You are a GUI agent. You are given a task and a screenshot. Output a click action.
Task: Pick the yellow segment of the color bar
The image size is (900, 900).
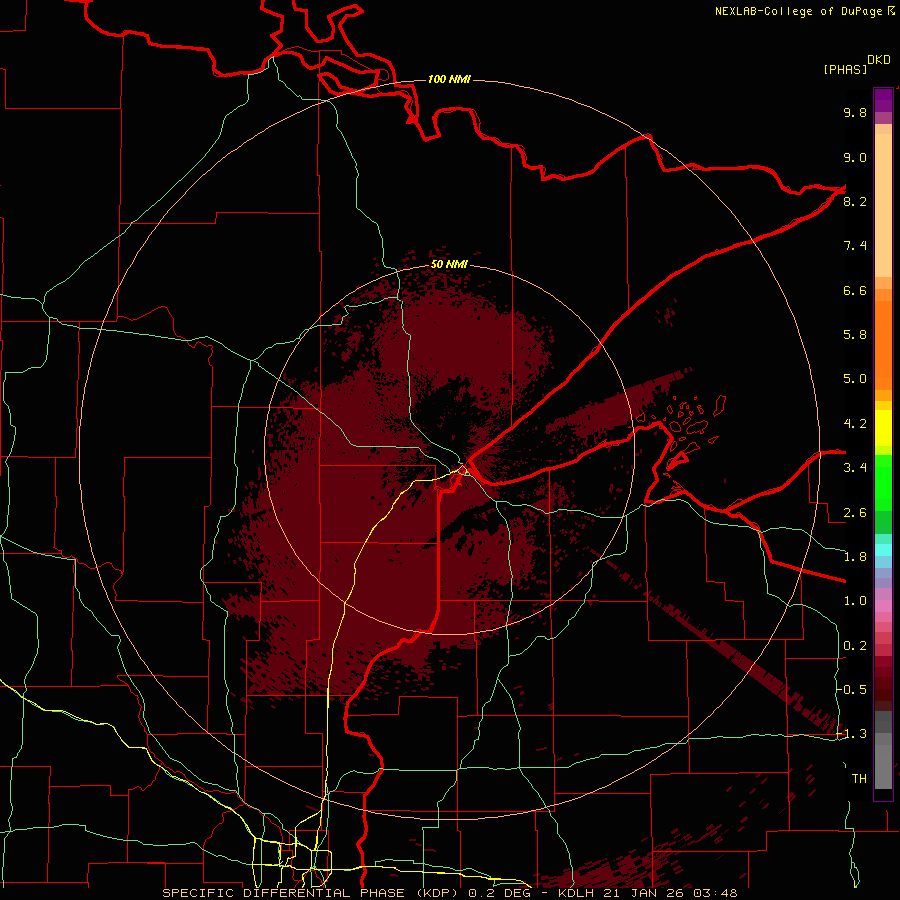pyautogui.click(x=883, y=428)
